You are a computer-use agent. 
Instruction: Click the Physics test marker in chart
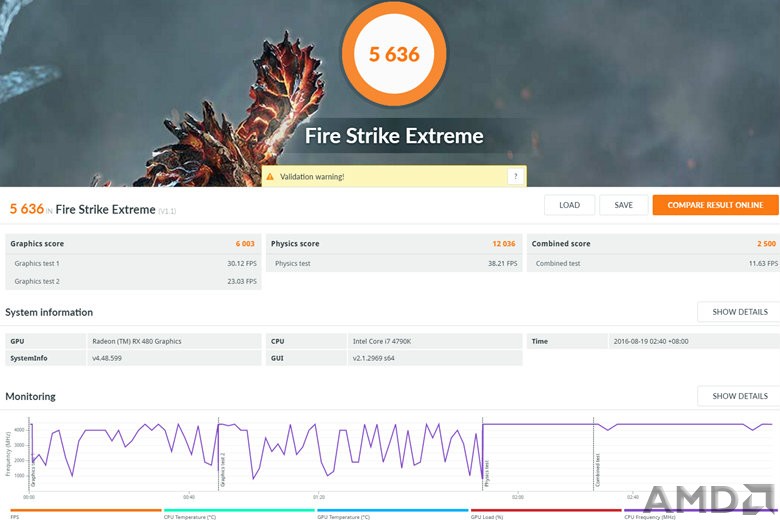coord(487,473)
